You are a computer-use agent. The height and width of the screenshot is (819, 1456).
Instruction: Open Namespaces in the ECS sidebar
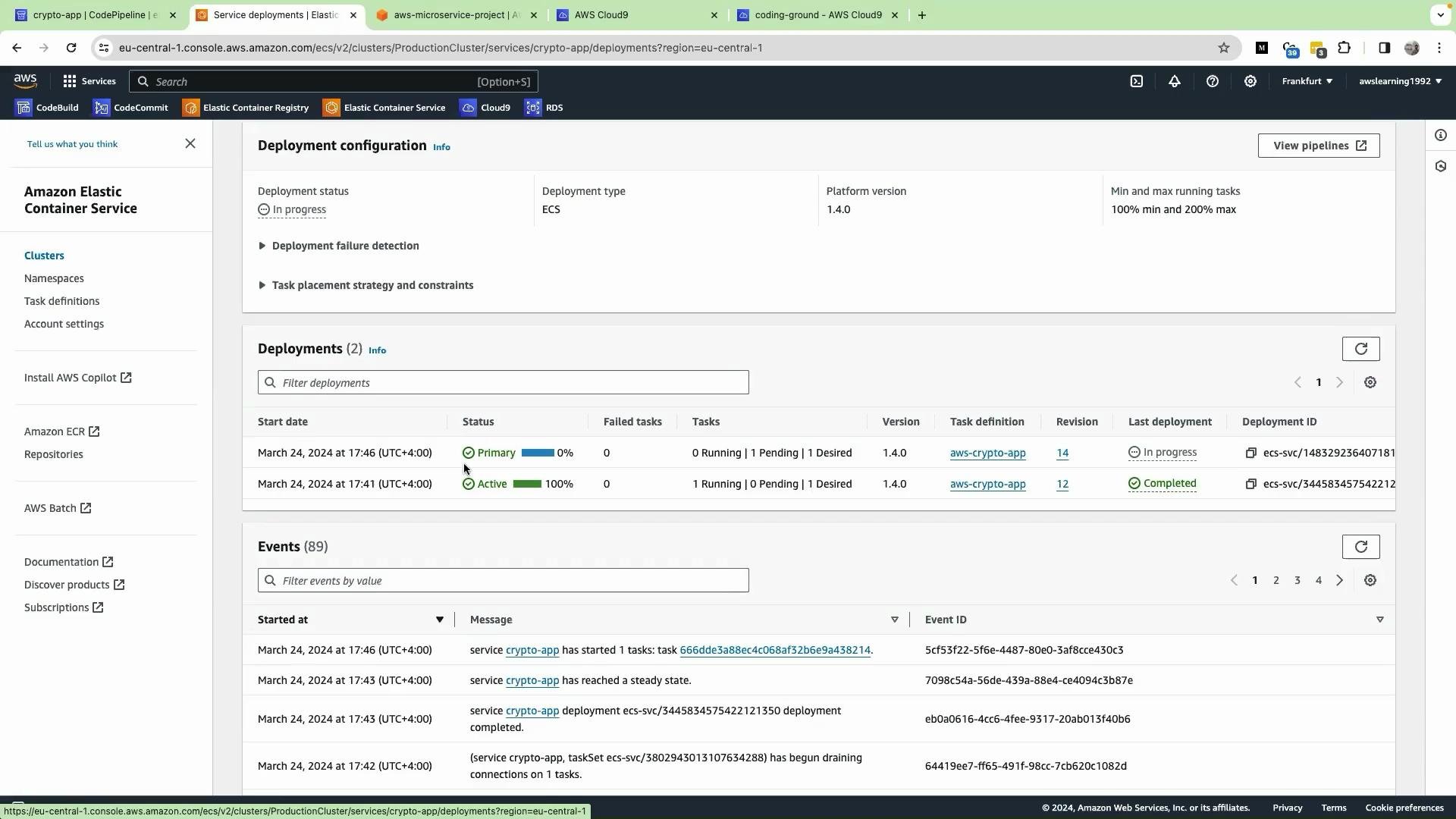pyautogui.click(x=54, y=279)
